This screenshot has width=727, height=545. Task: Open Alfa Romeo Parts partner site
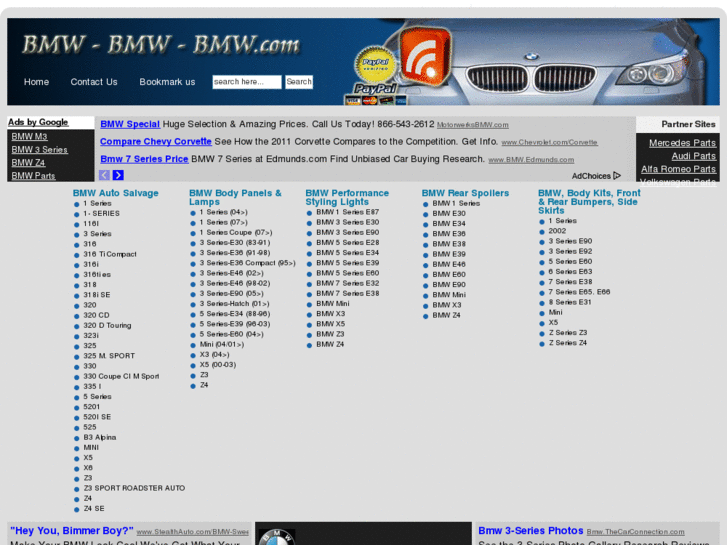click(x=678, y=169)
